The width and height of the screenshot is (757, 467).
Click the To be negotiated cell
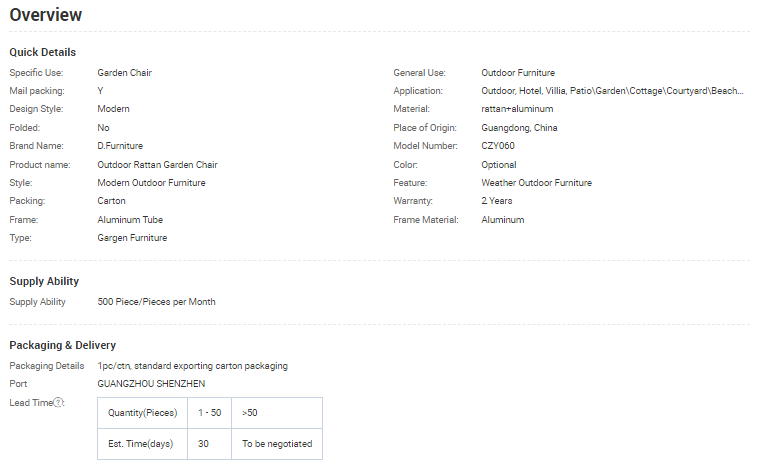pyautogui.click(x=276, y=444)
